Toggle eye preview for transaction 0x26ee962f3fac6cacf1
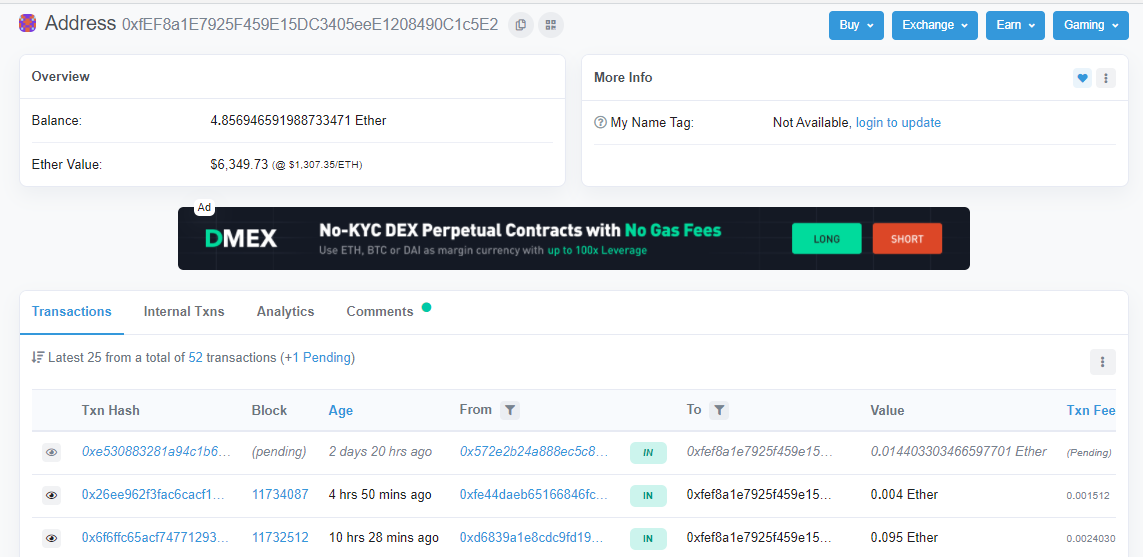This screenshot has width=1143, height=557. click(52, 495)
